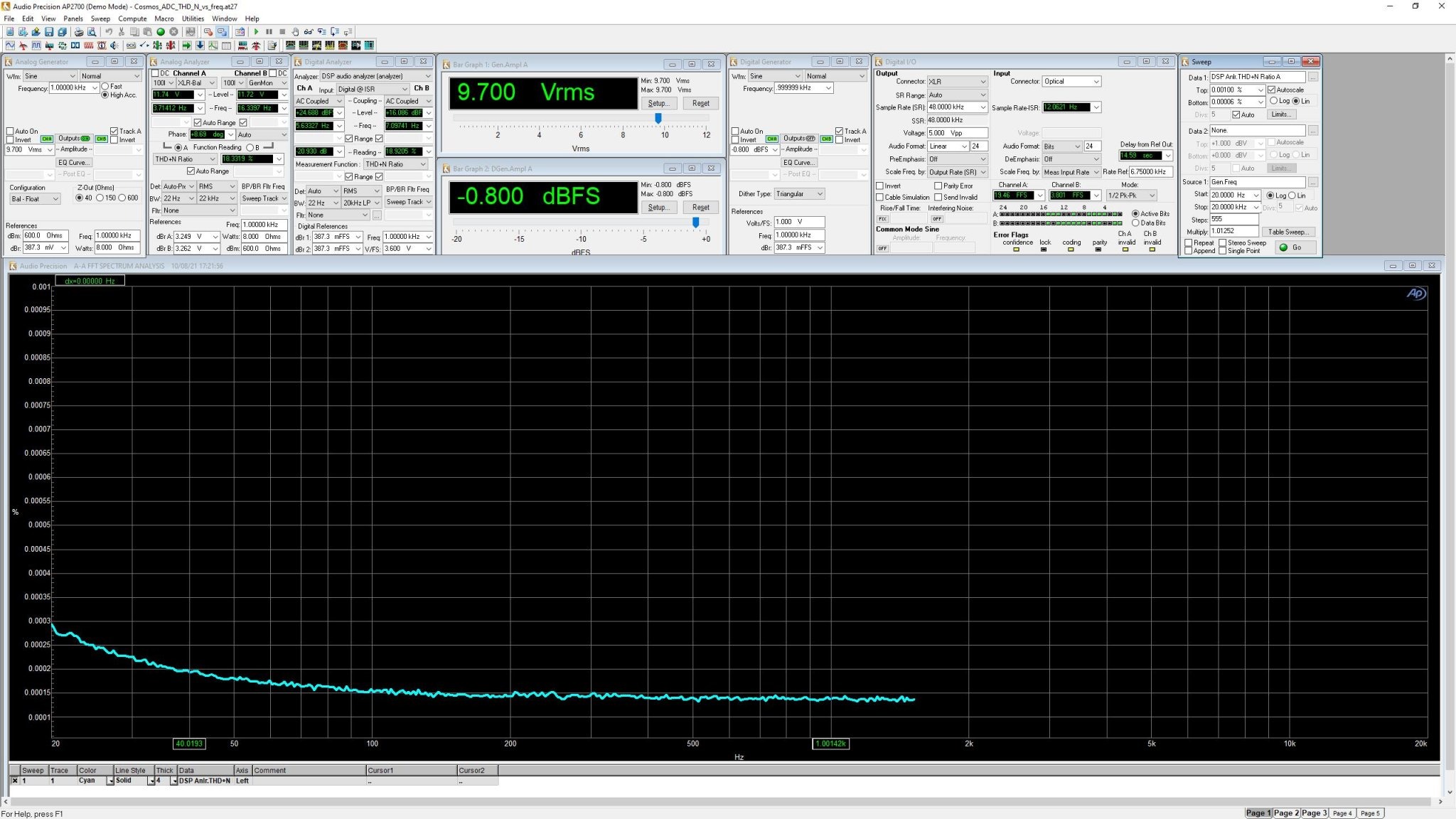Select High Acc. radio in Analog Generator
Screen dimensions: 1456x819
(x=105, y=95)
